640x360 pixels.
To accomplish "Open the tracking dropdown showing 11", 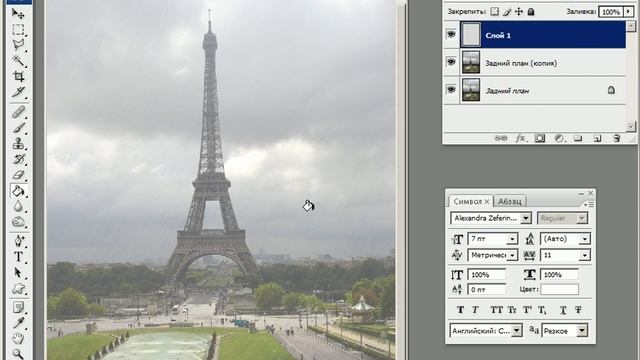I will pos(585,256).
